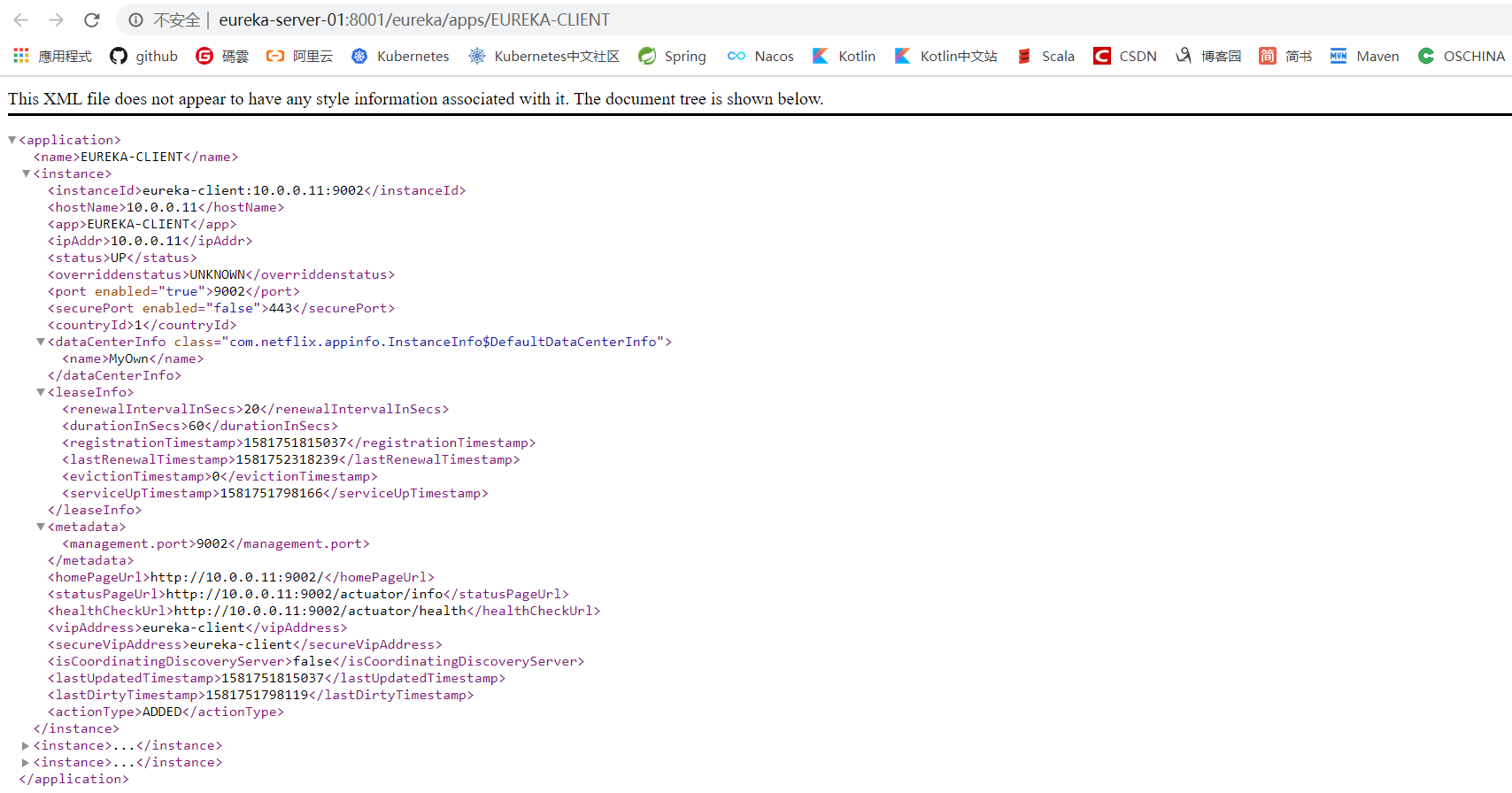The height and width of the screenshot is (793, 1512).
Task: Click the renewalIntervalInSecs value 20
Action: click(252, 409)
